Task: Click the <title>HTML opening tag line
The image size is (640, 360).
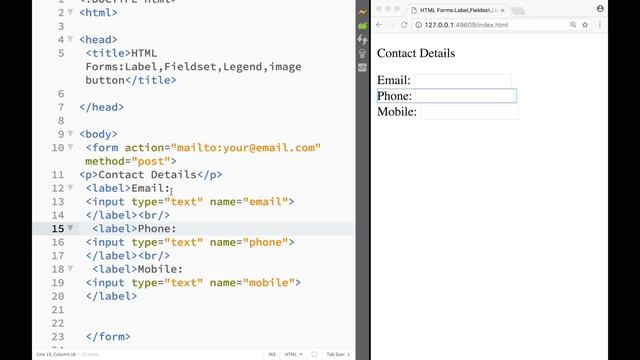Action: pyautogui.click(x=121, y=53)
